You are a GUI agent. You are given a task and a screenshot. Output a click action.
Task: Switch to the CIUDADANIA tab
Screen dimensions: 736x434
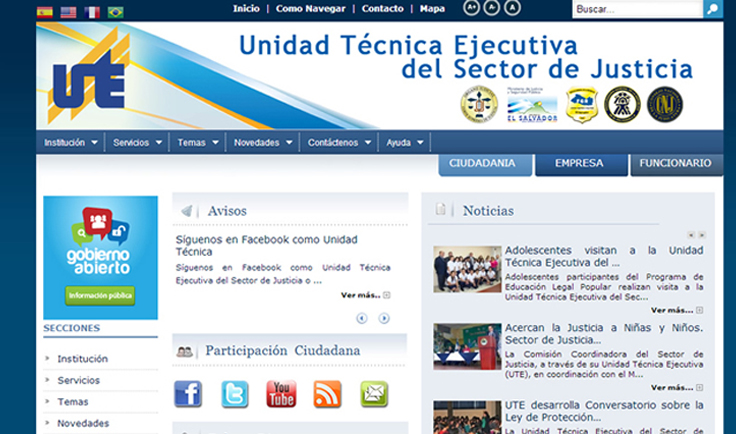pos(482,163)
